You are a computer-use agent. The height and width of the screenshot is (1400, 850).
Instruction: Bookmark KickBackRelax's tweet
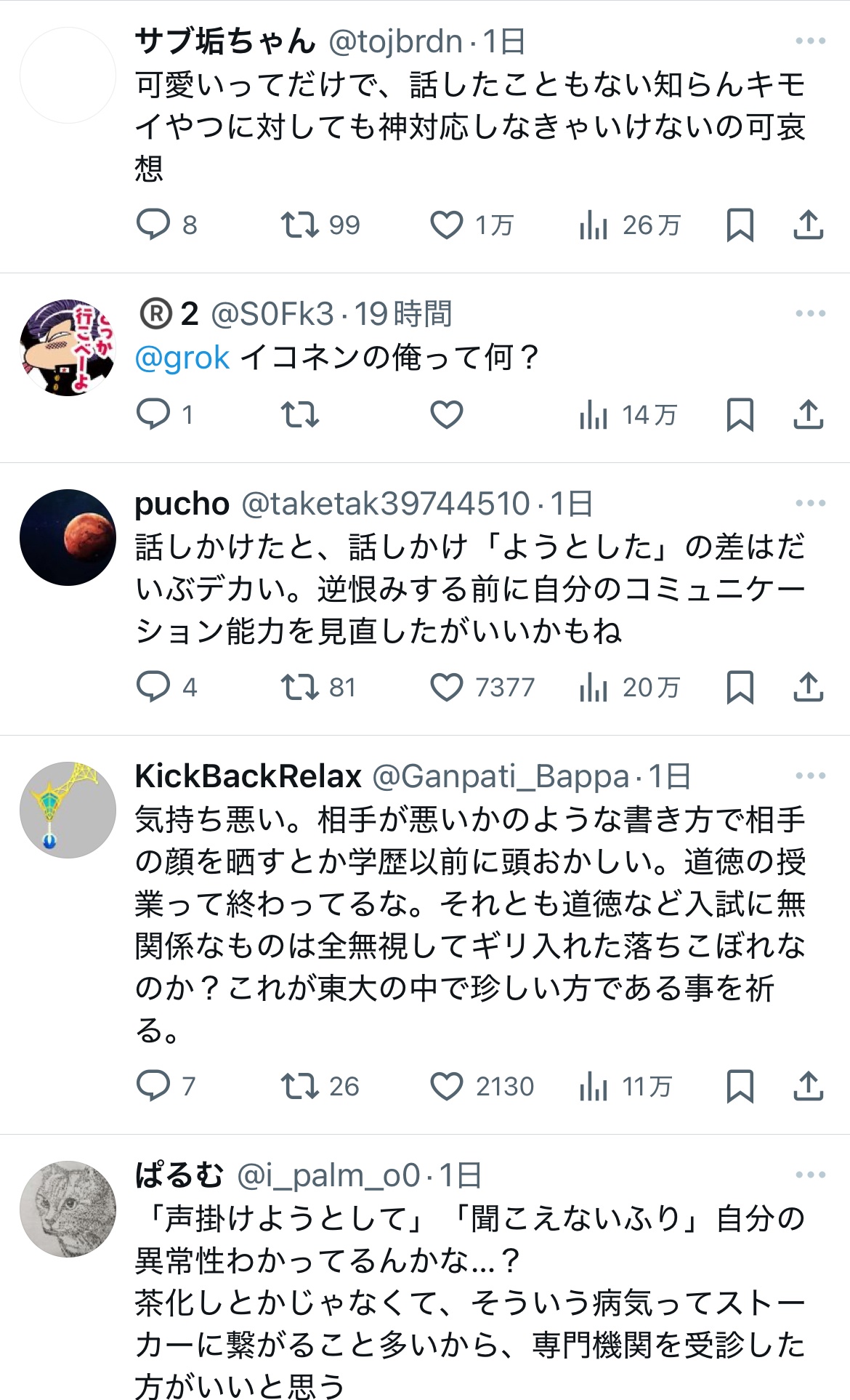740,1086
